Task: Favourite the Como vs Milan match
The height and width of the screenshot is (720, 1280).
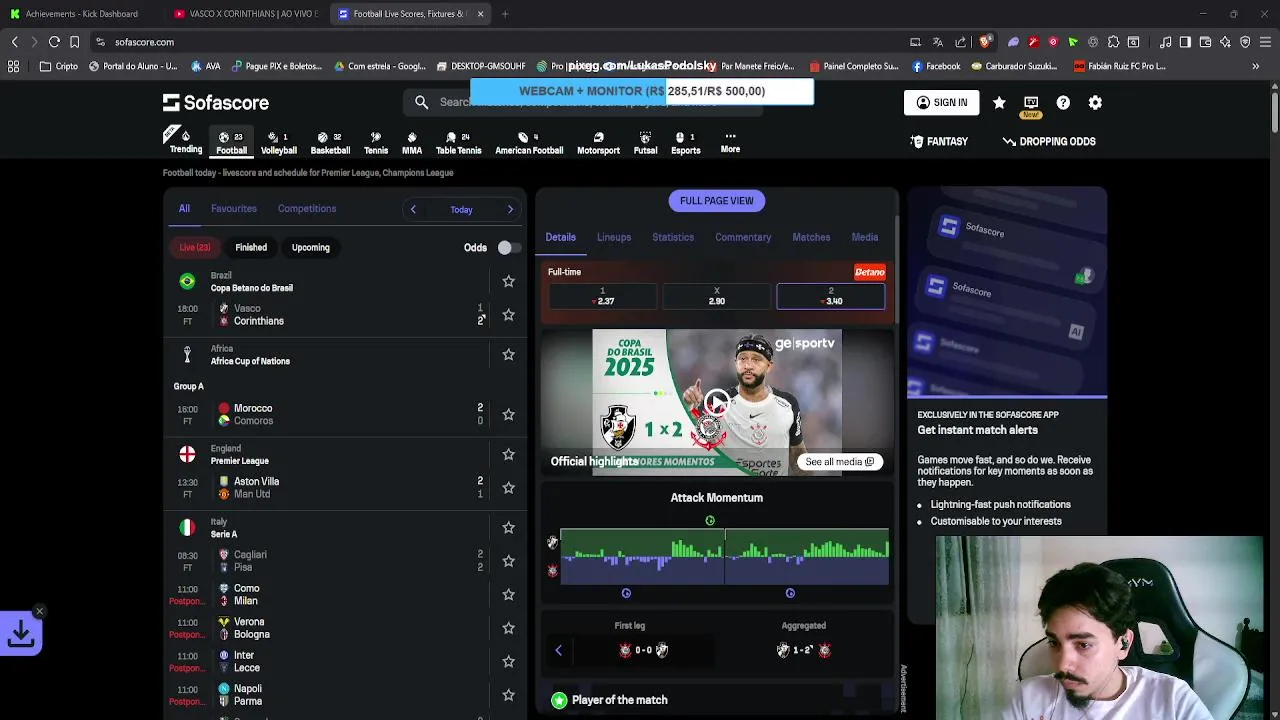Action: click(508, 595)
